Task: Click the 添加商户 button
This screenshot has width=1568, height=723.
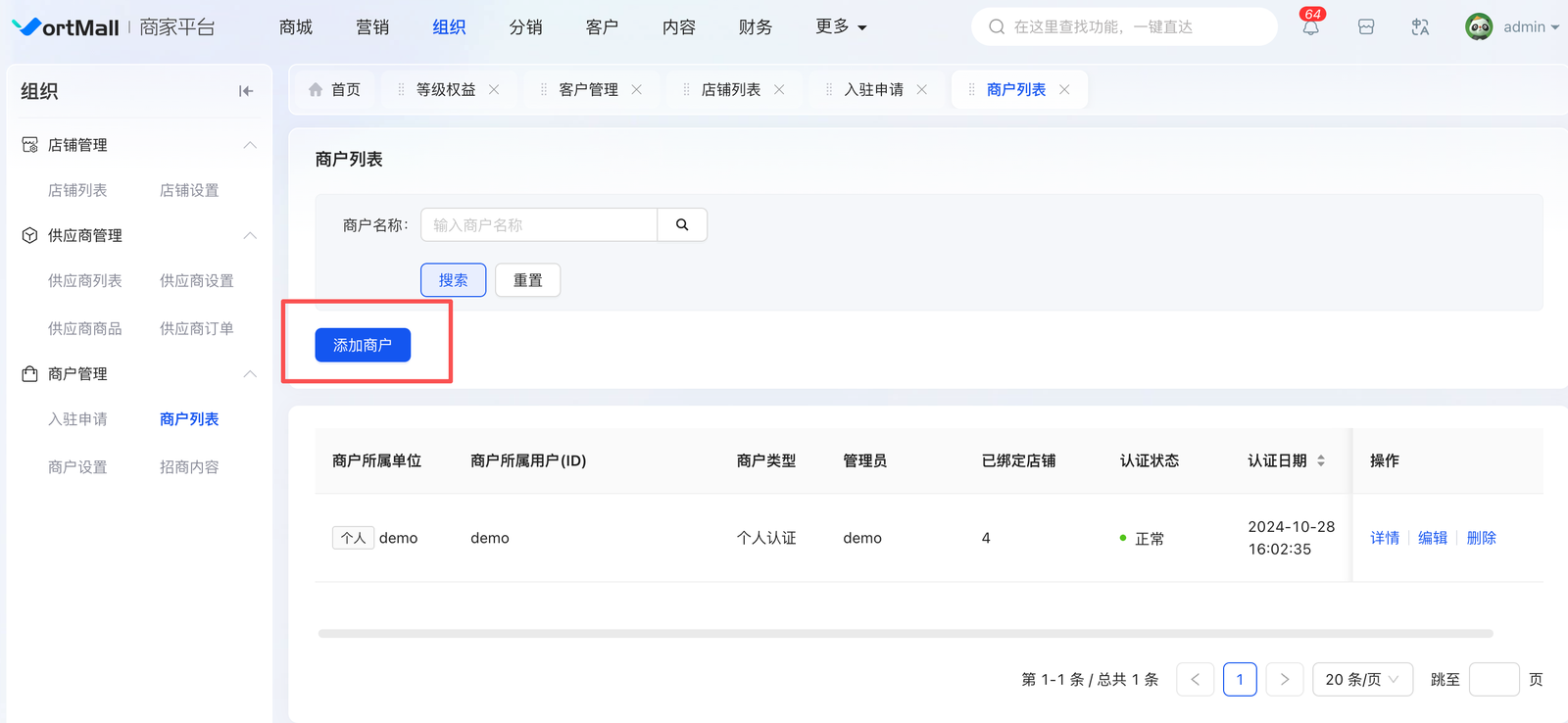Action: pyautogui.click(x=363, y=345)
